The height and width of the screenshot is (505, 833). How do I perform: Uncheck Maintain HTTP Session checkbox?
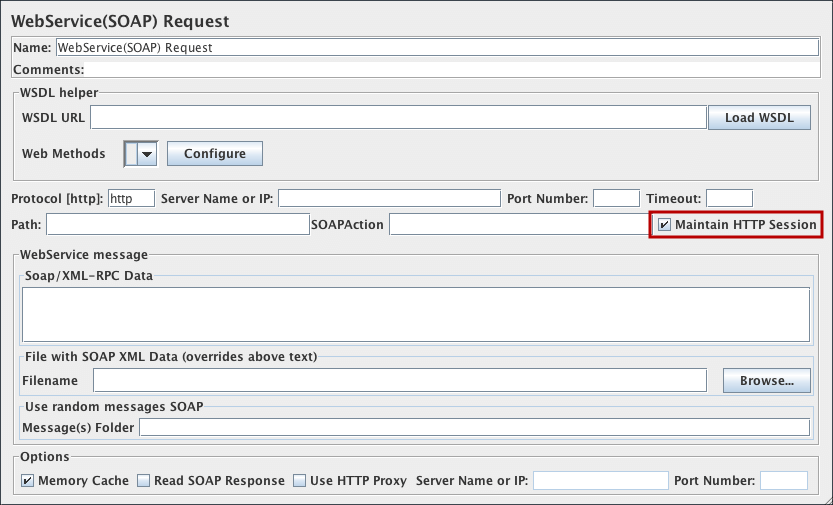pyautogui.click(x=665, y=225)
